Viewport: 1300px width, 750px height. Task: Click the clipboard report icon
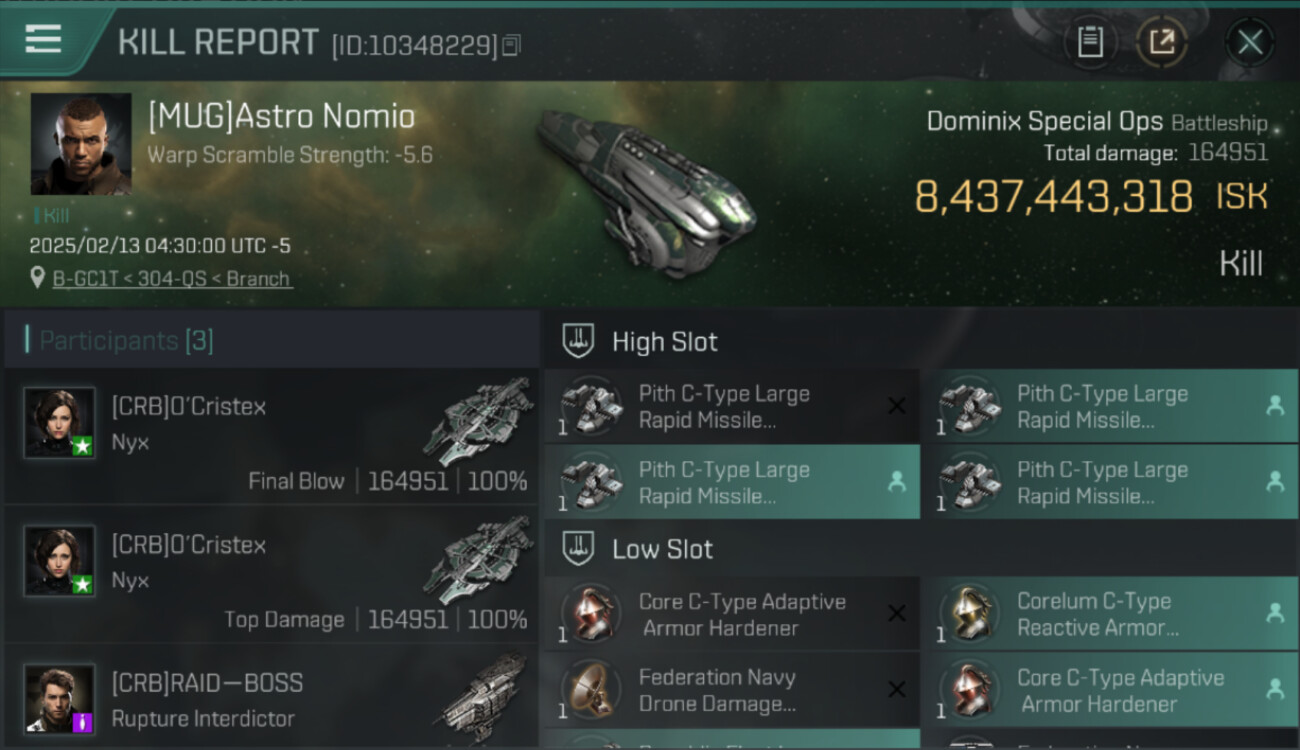coord(1090,42)
